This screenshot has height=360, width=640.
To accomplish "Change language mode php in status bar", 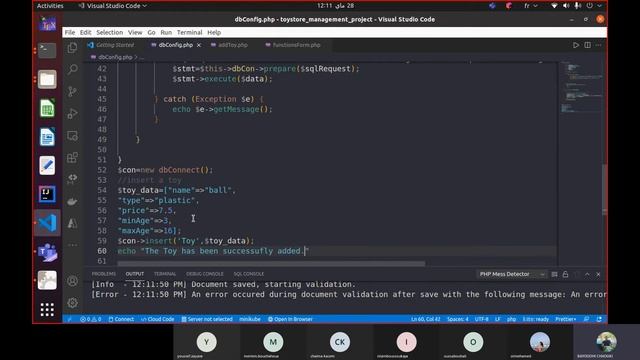I will (x=511, y=319).
